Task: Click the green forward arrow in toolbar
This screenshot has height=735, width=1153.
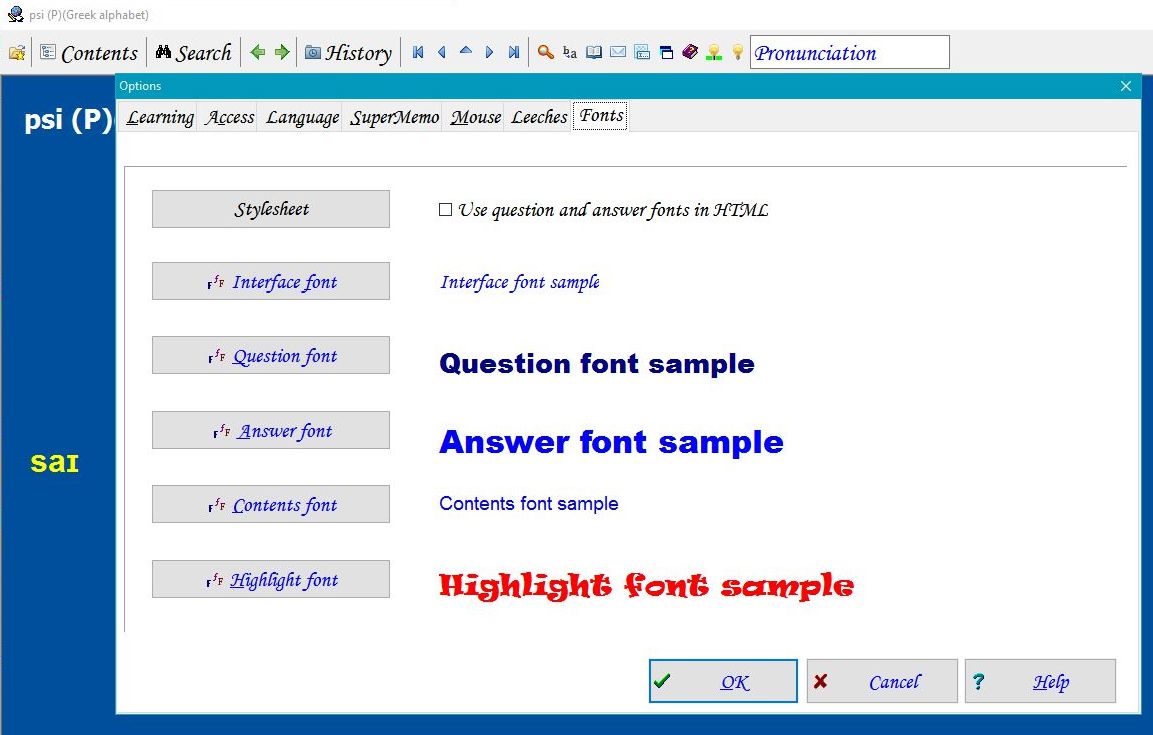Action: pyautogui.click(x=282, y=53)
